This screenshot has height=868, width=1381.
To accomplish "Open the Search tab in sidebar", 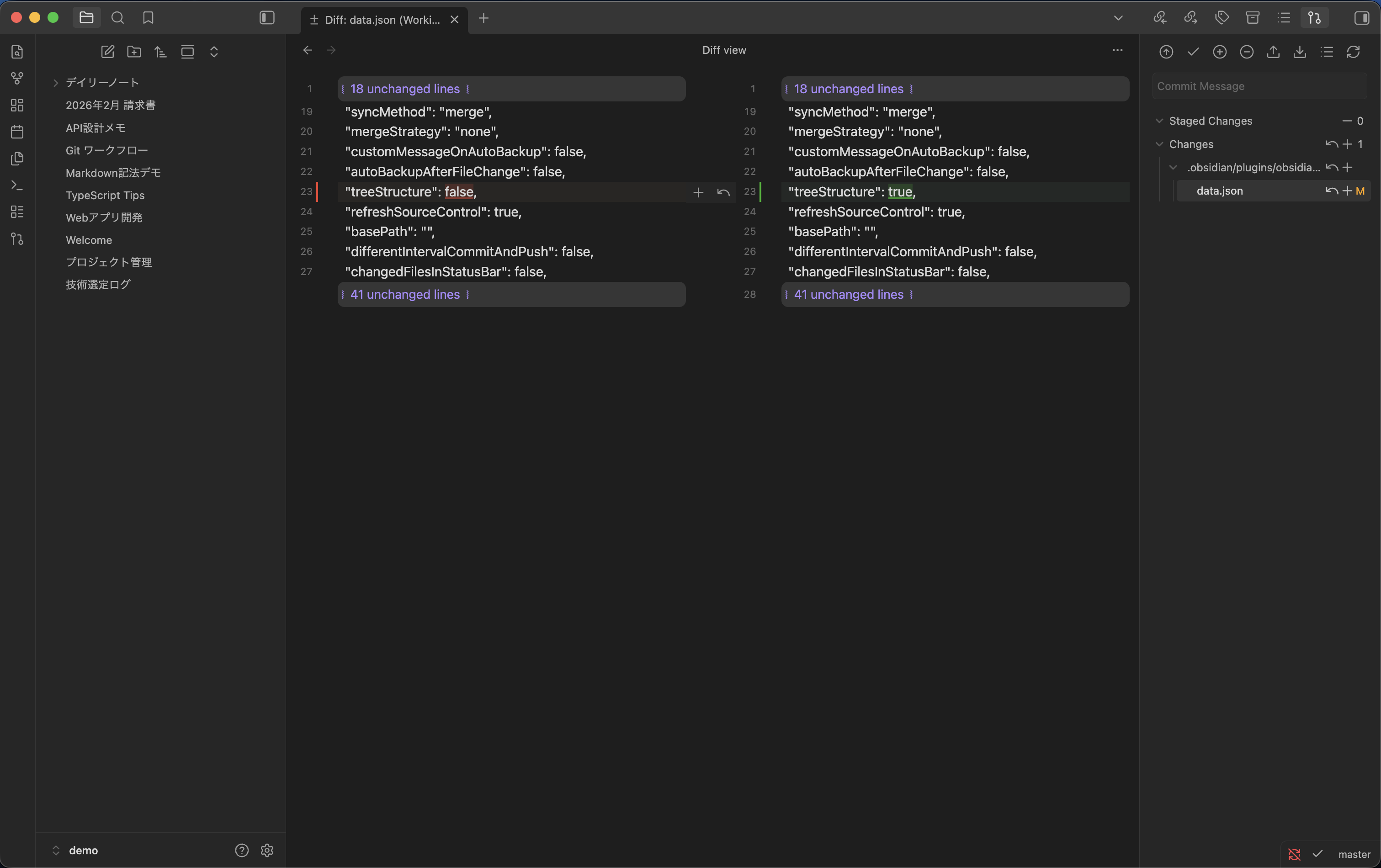I will tap(117, 18).
